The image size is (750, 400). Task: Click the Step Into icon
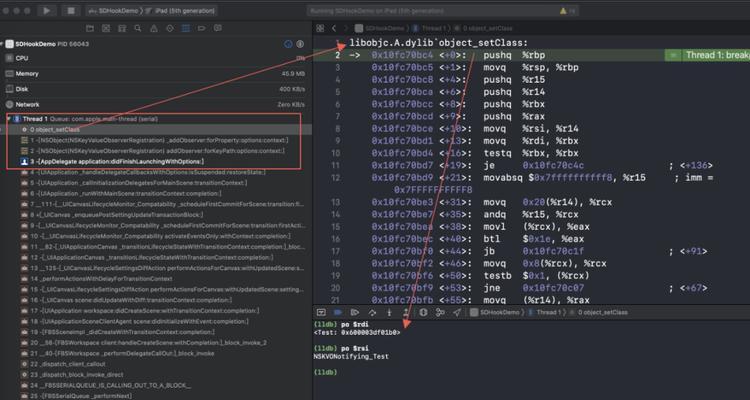tap(389, 312)
